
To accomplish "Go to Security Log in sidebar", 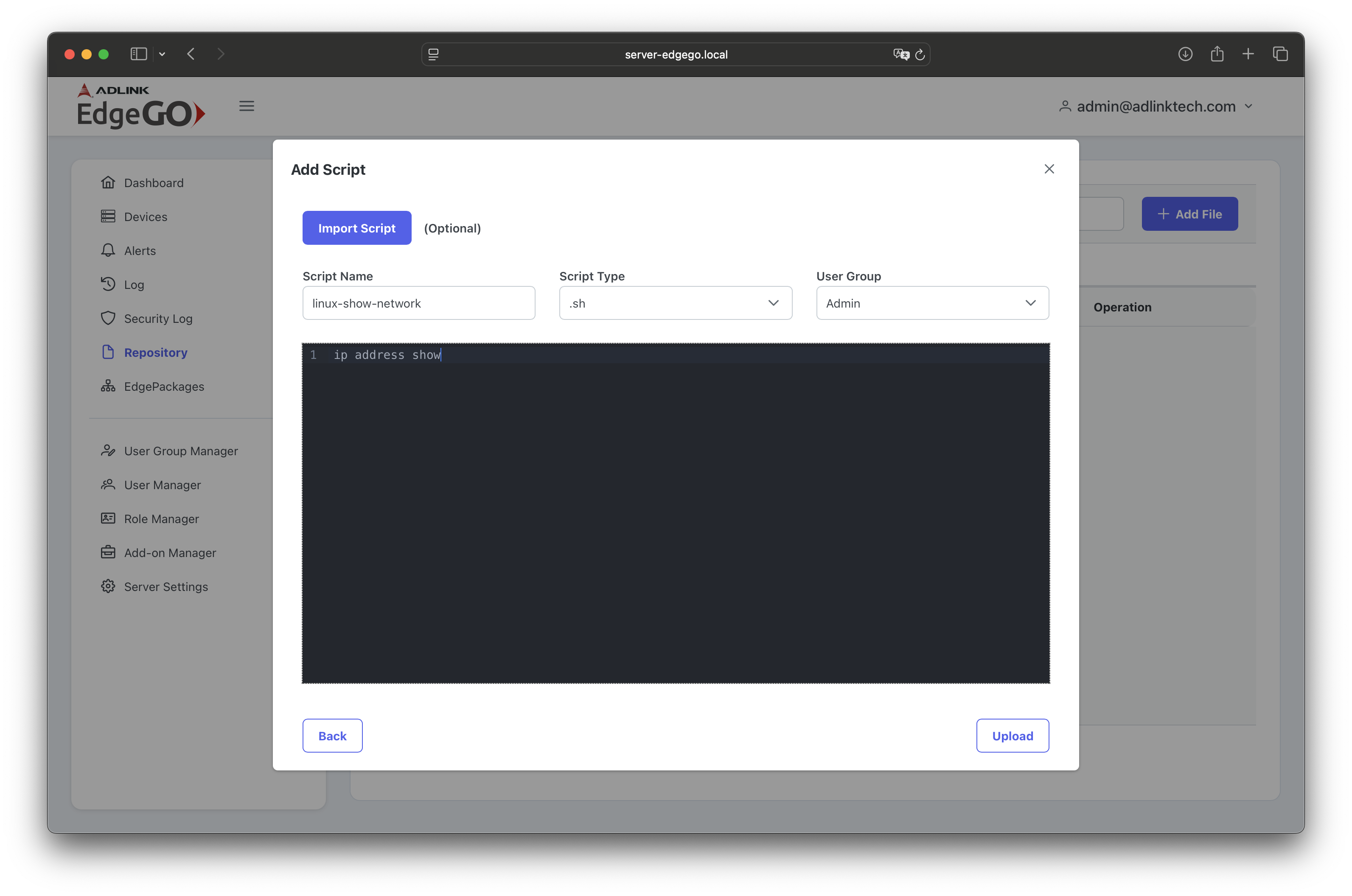I will pyautogui.click(x=158, y=319).
